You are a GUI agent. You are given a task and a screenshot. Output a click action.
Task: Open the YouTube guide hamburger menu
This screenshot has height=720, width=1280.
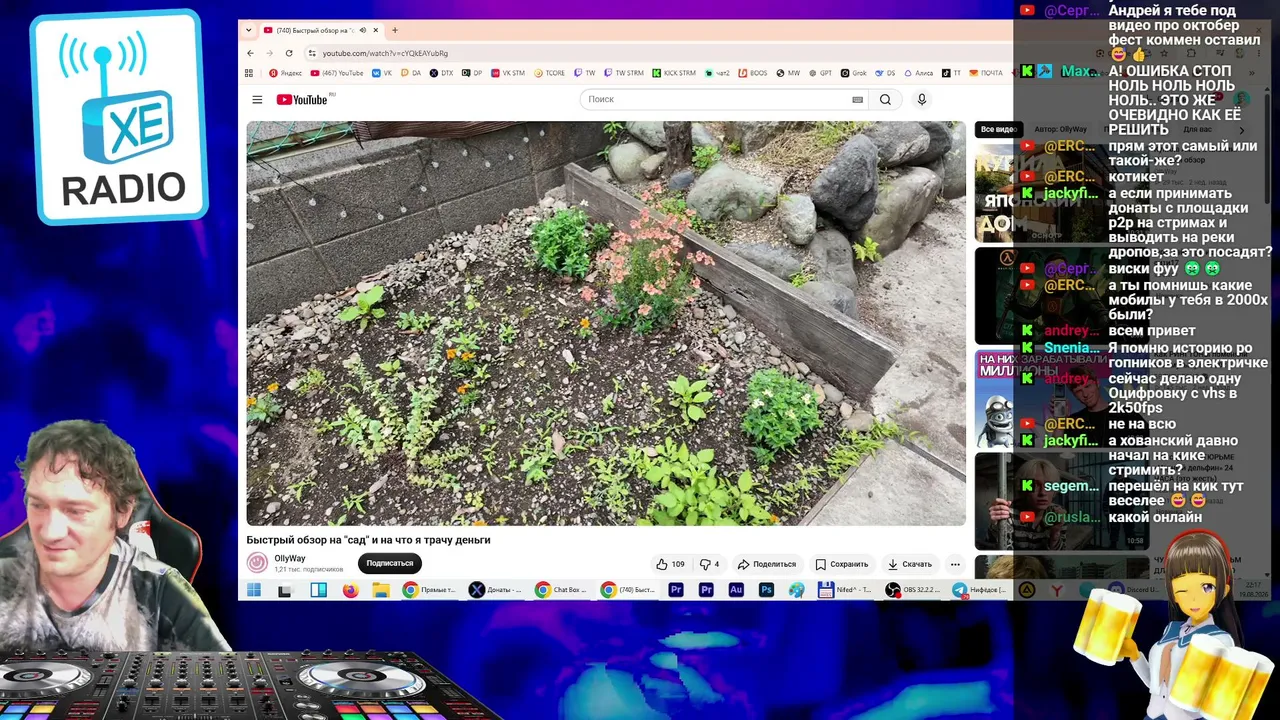point(257,100)
